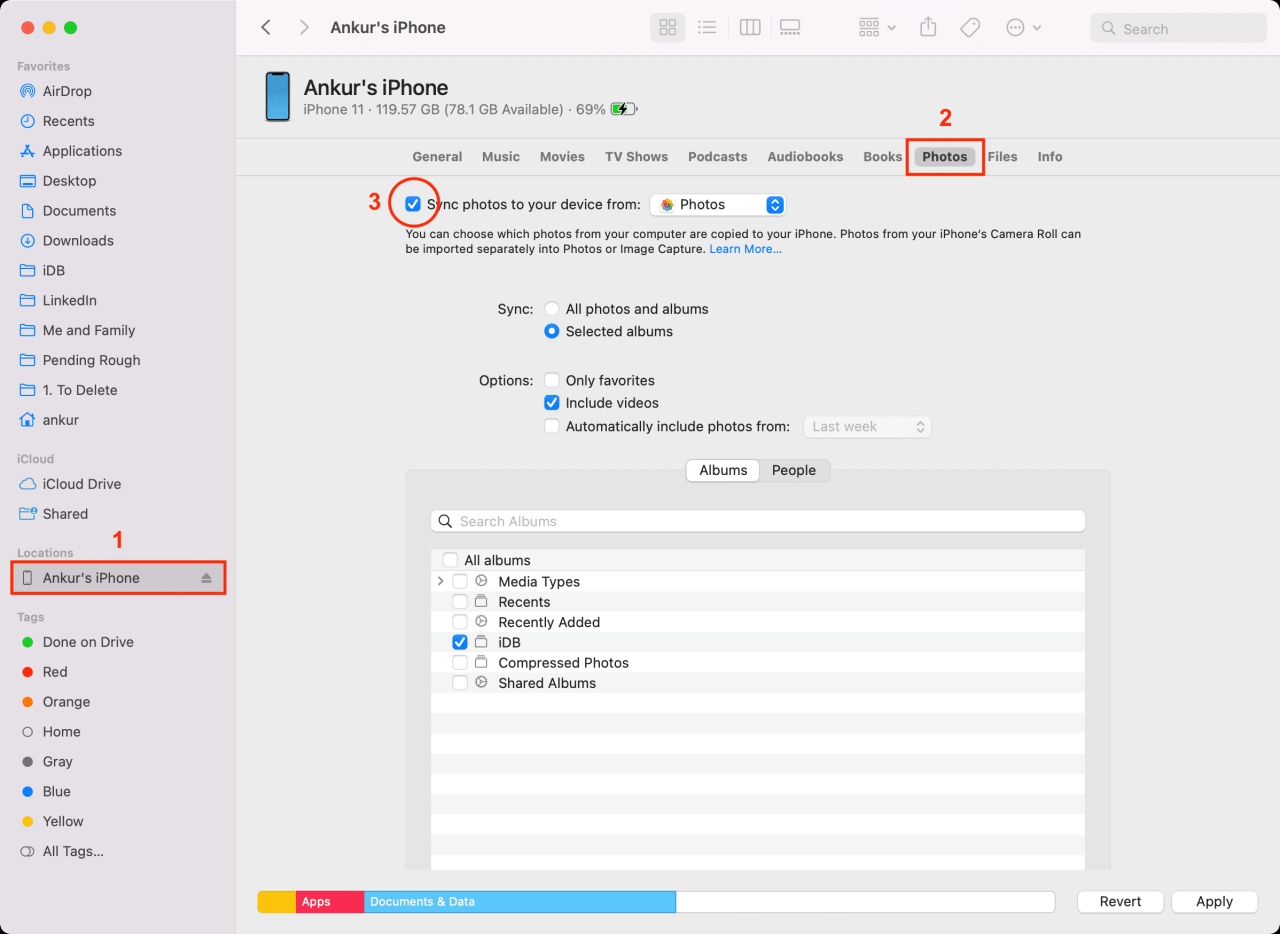The height and width of the screenshot is (934, 1280).
Task: Switch to the People segment
Action: coord(794,471)
